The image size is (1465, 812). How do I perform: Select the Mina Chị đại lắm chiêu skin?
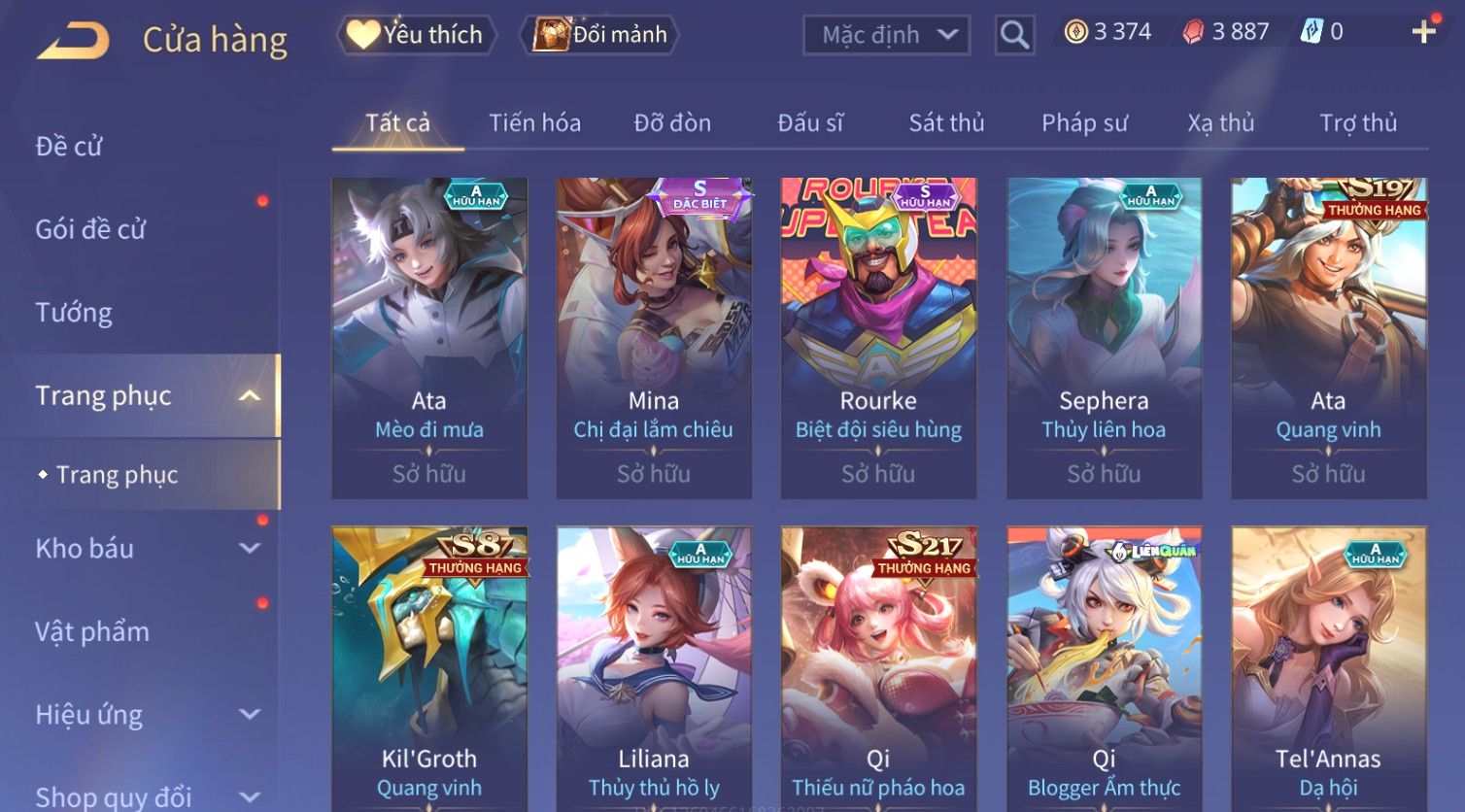click(654, 338)
